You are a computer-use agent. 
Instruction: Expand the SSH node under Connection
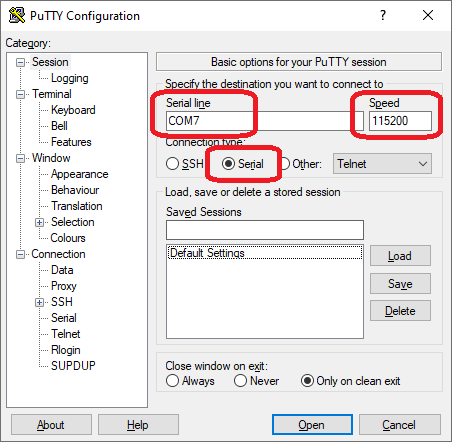[39, 302]
